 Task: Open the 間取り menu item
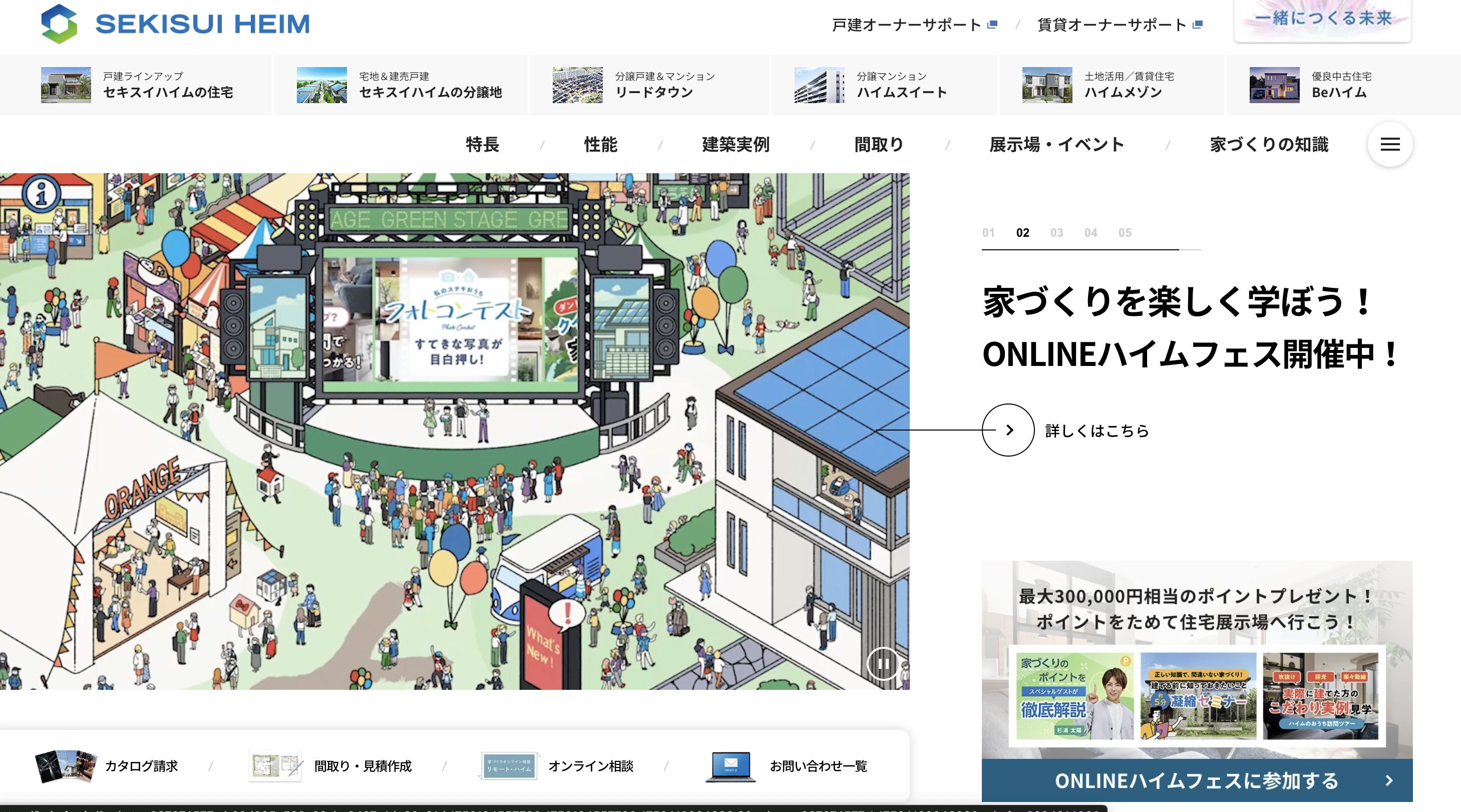pyautogui.click(x=879, y=145)
